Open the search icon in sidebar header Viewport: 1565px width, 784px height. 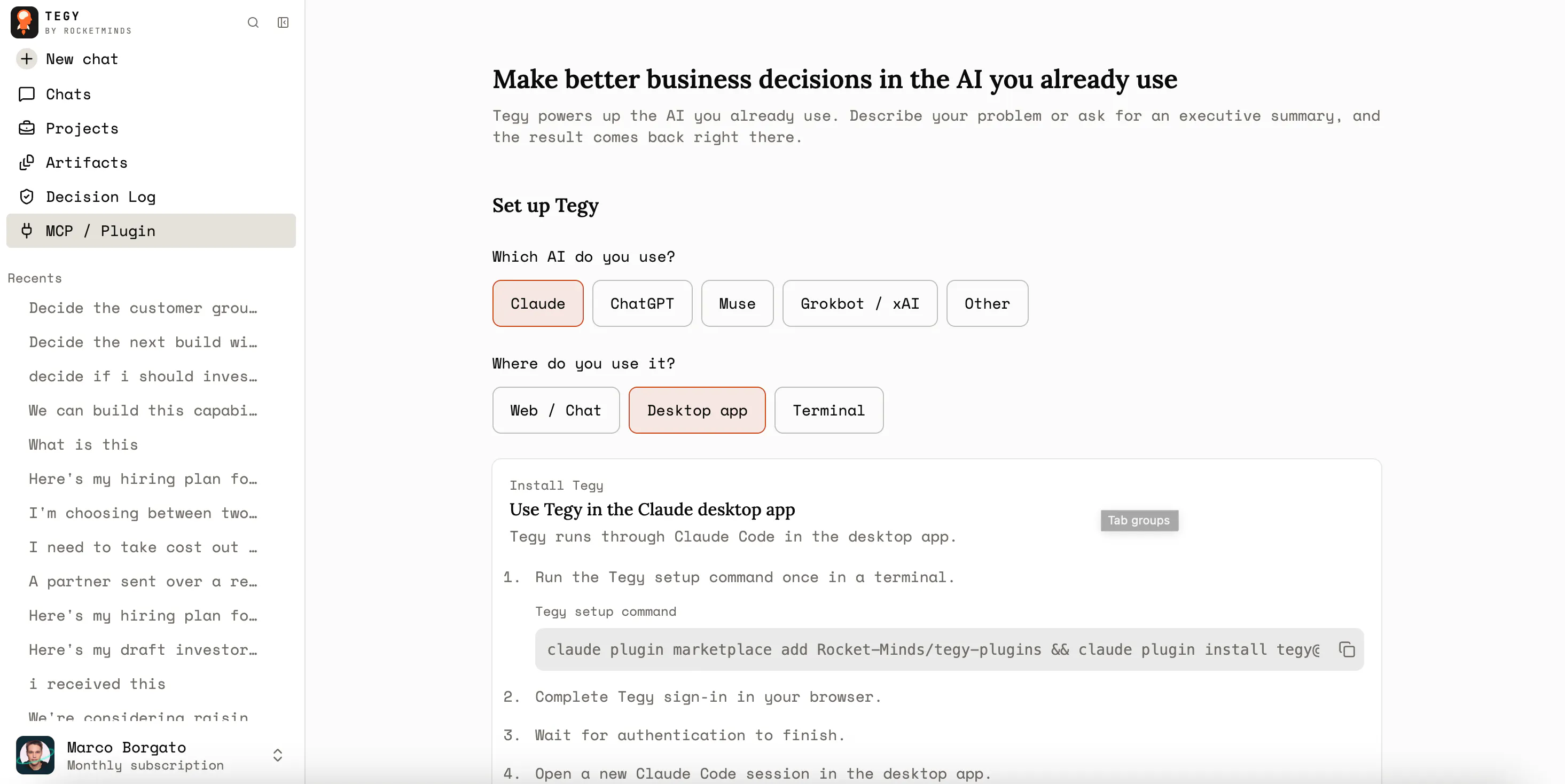pyautogui.click(x=253, y=22)
